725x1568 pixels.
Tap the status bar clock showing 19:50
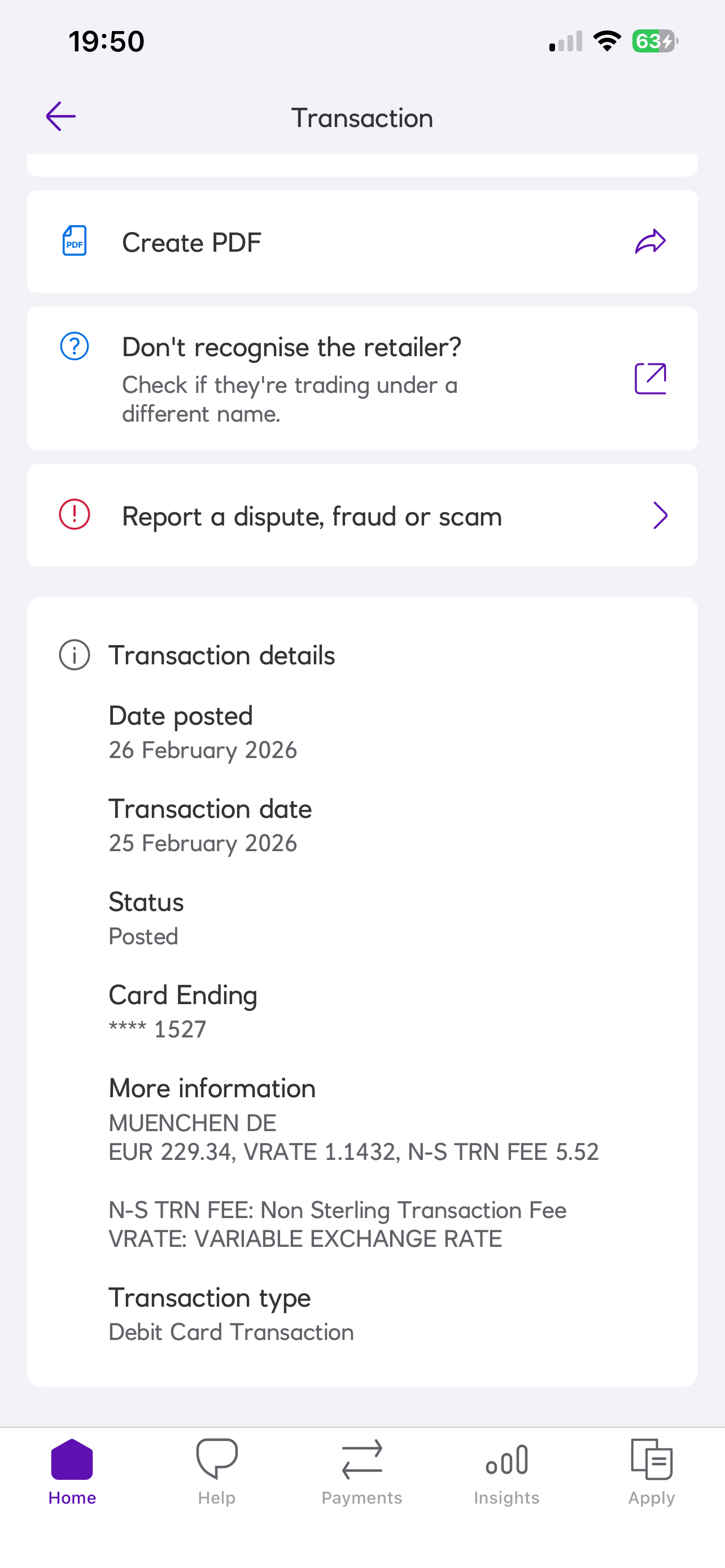pos(107,41)
